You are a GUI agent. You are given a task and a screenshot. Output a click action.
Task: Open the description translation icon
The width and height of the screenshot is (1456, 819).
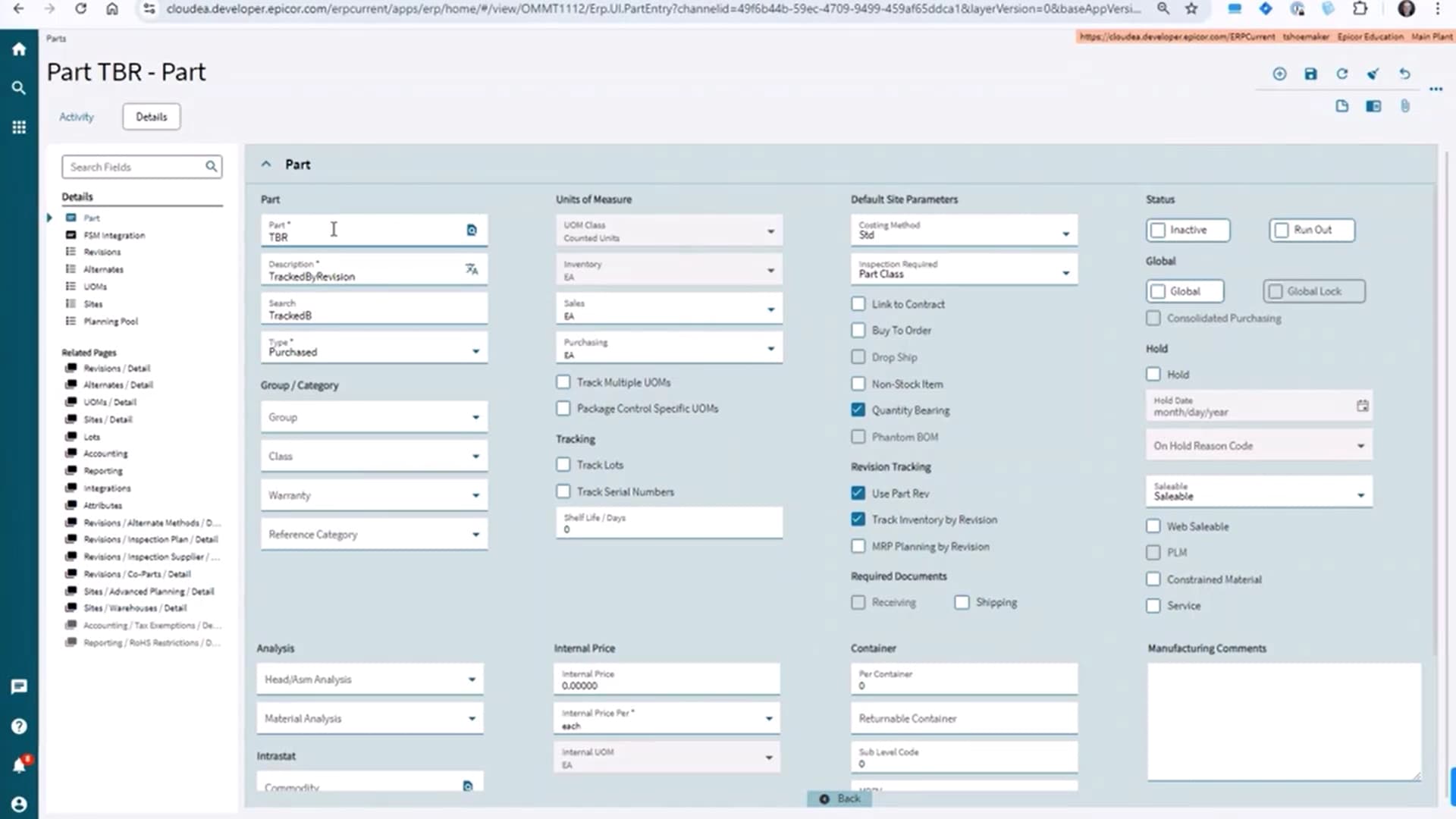(x=471, y=269)
